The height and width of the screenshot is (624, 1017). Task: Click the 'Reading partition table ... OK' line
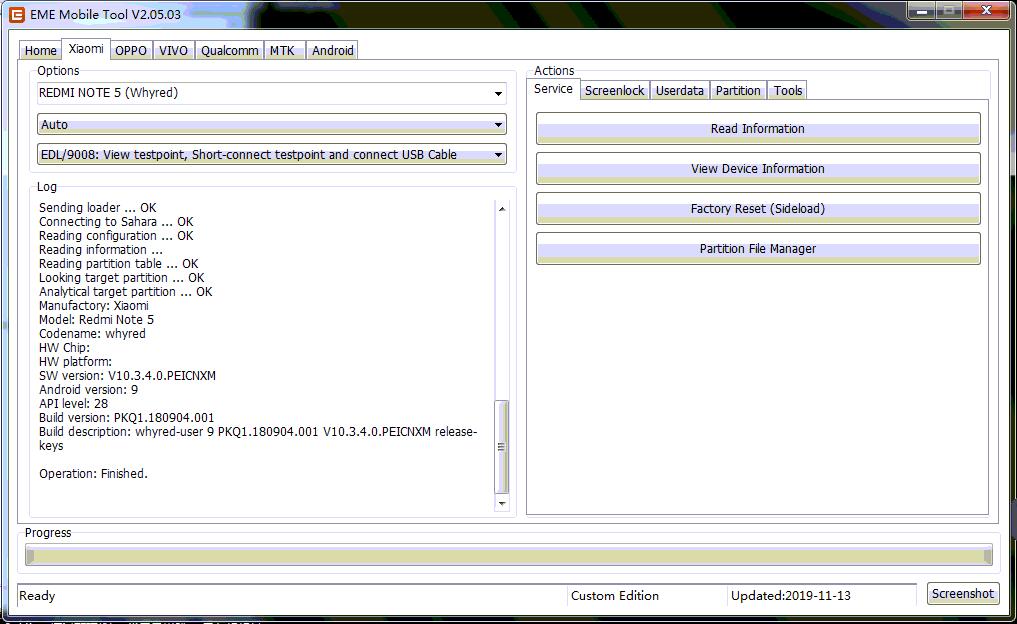[x=119, y=264]
